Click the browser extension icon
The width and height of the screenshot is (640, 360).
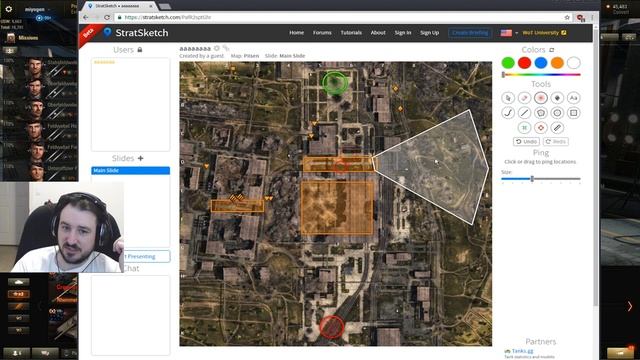point(580,18)
